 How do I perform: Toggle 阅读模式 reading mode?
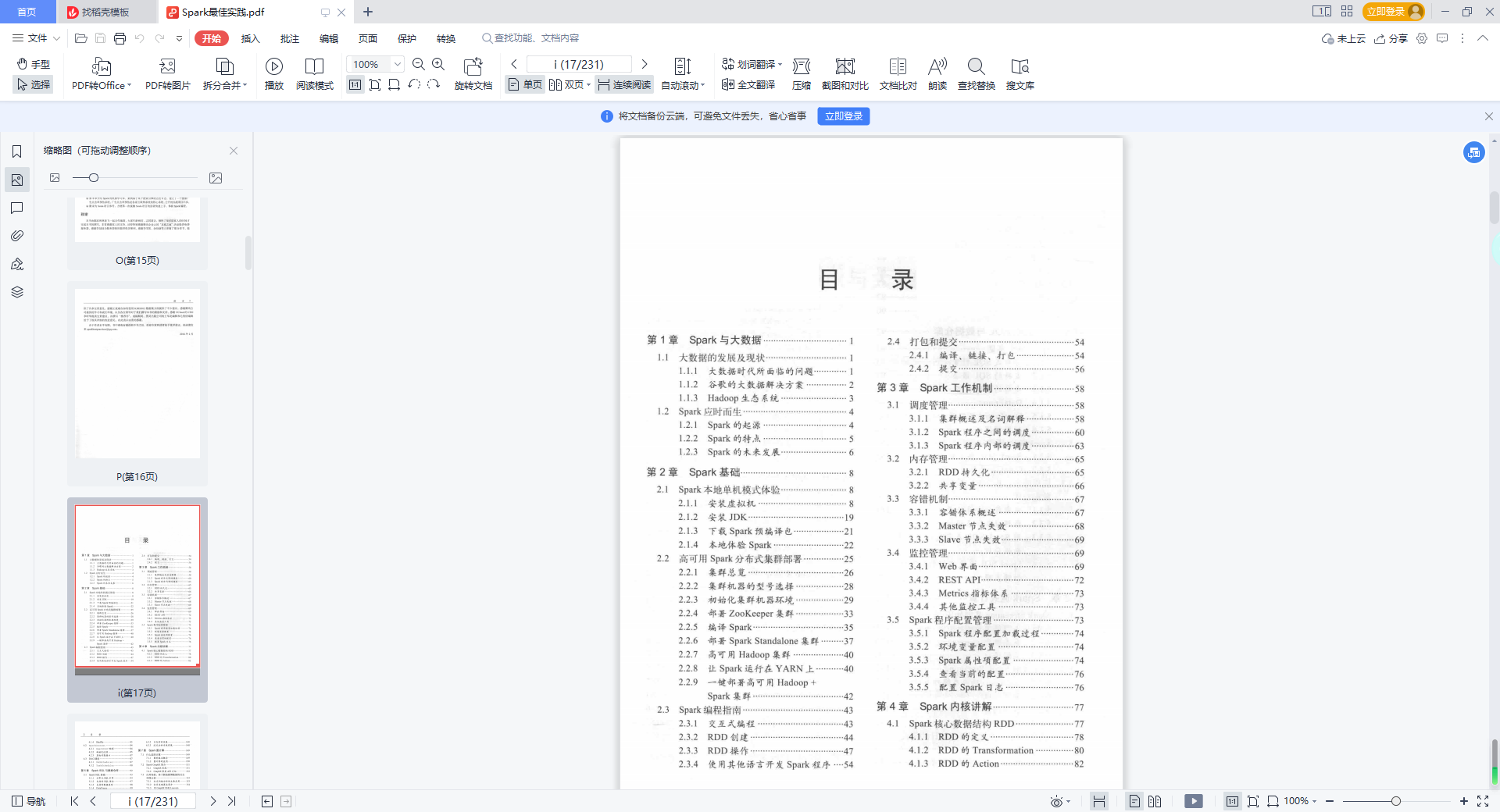click(x=315, y=74)
